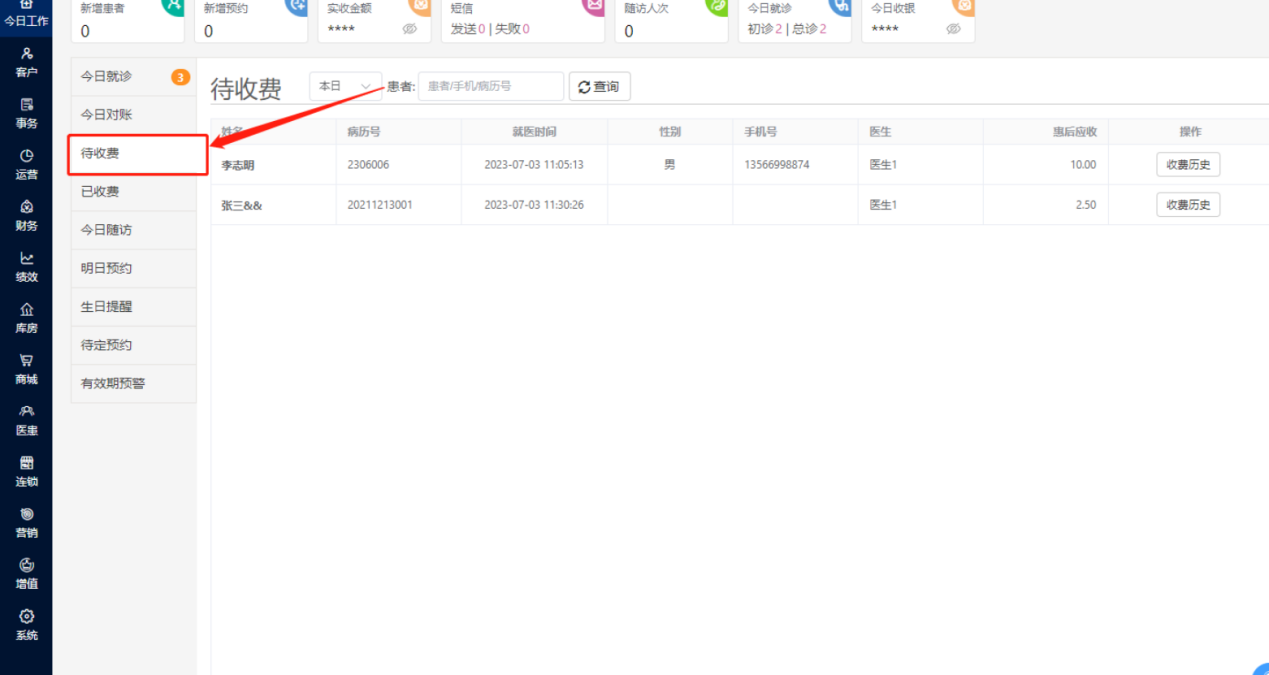The image size is (1269, 675).
Task: Click patient name 李志明
Action: [238, 165]
